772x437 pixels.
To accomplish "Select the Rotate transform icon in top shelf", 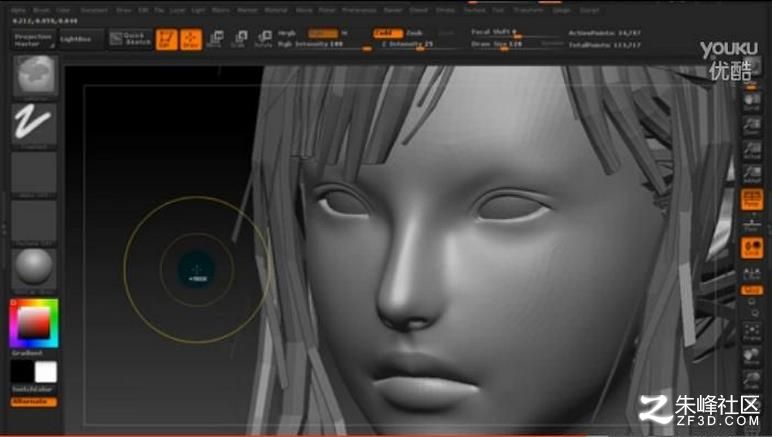I will (264, 39).
